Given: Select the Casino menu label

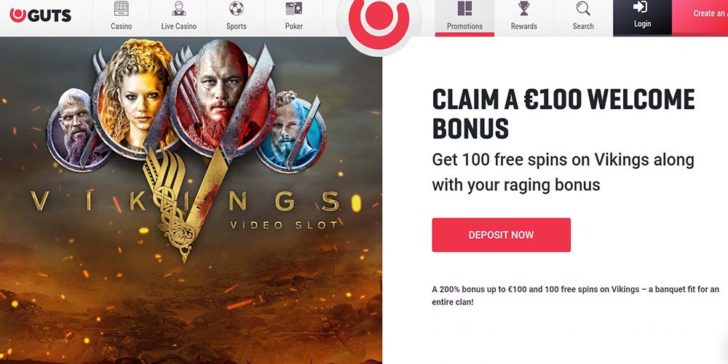Looking at the screenshot, I should 121,26.
